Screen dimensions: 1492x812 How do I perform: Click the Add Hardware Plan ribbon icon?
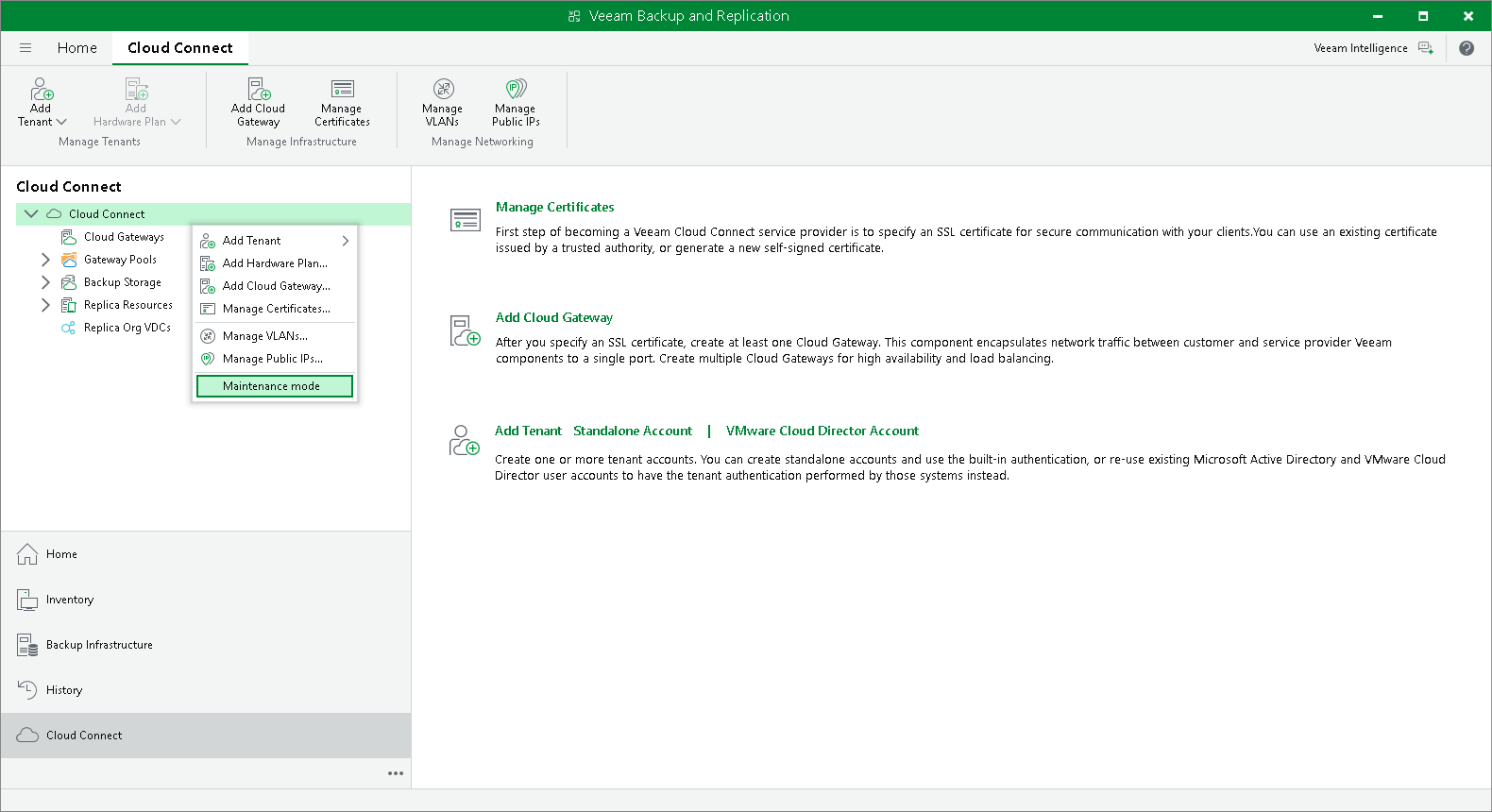[x=137, y=89]
